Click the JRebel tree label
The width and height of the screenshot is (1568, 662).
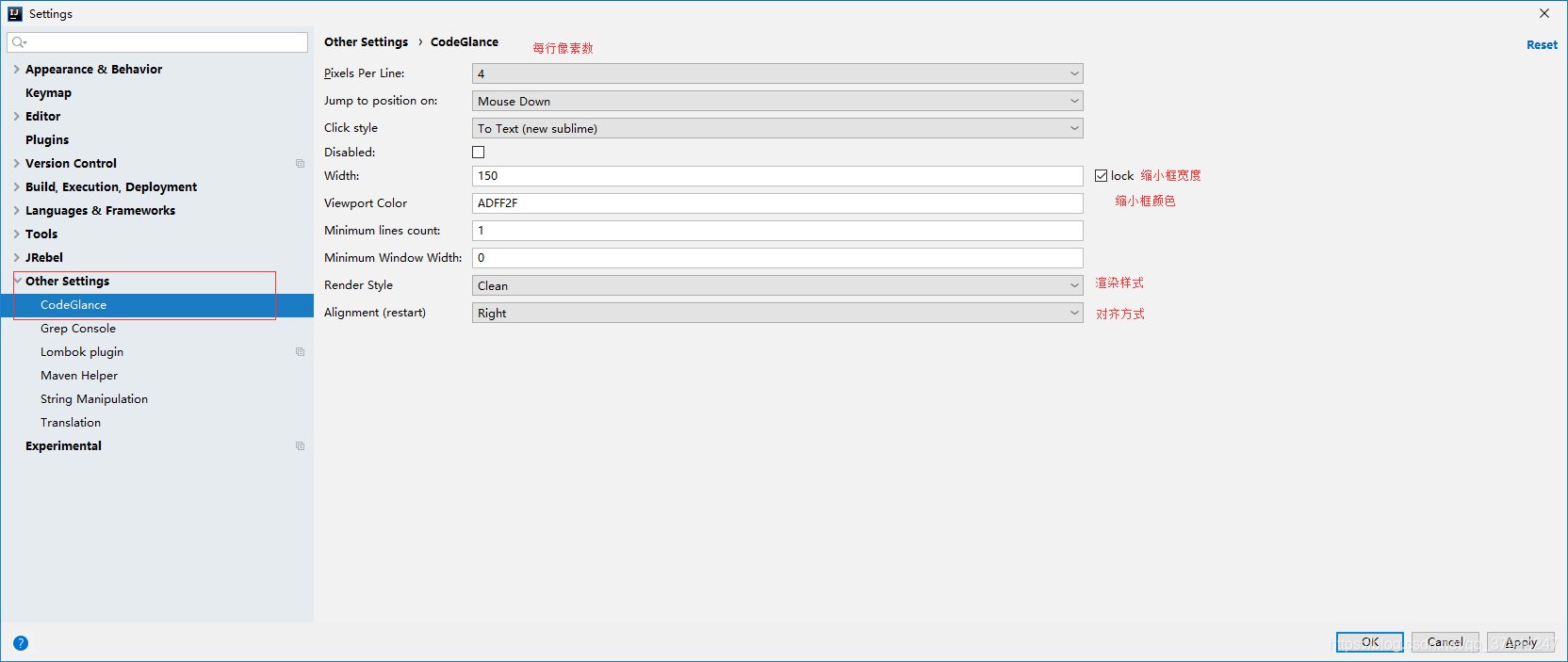click(x=44, y=258)
